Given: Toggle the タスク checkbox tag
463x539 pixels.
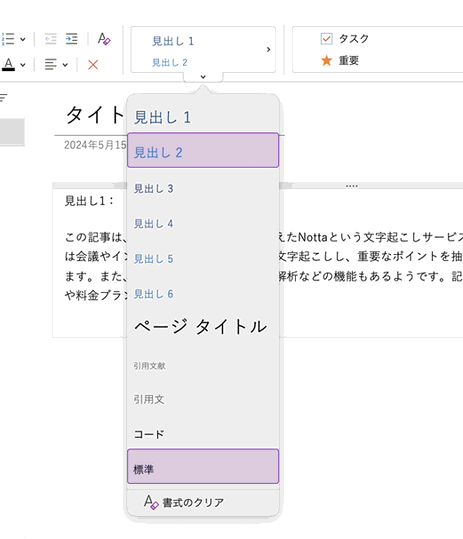Looking at the screenshot, I should click(344, 38).
